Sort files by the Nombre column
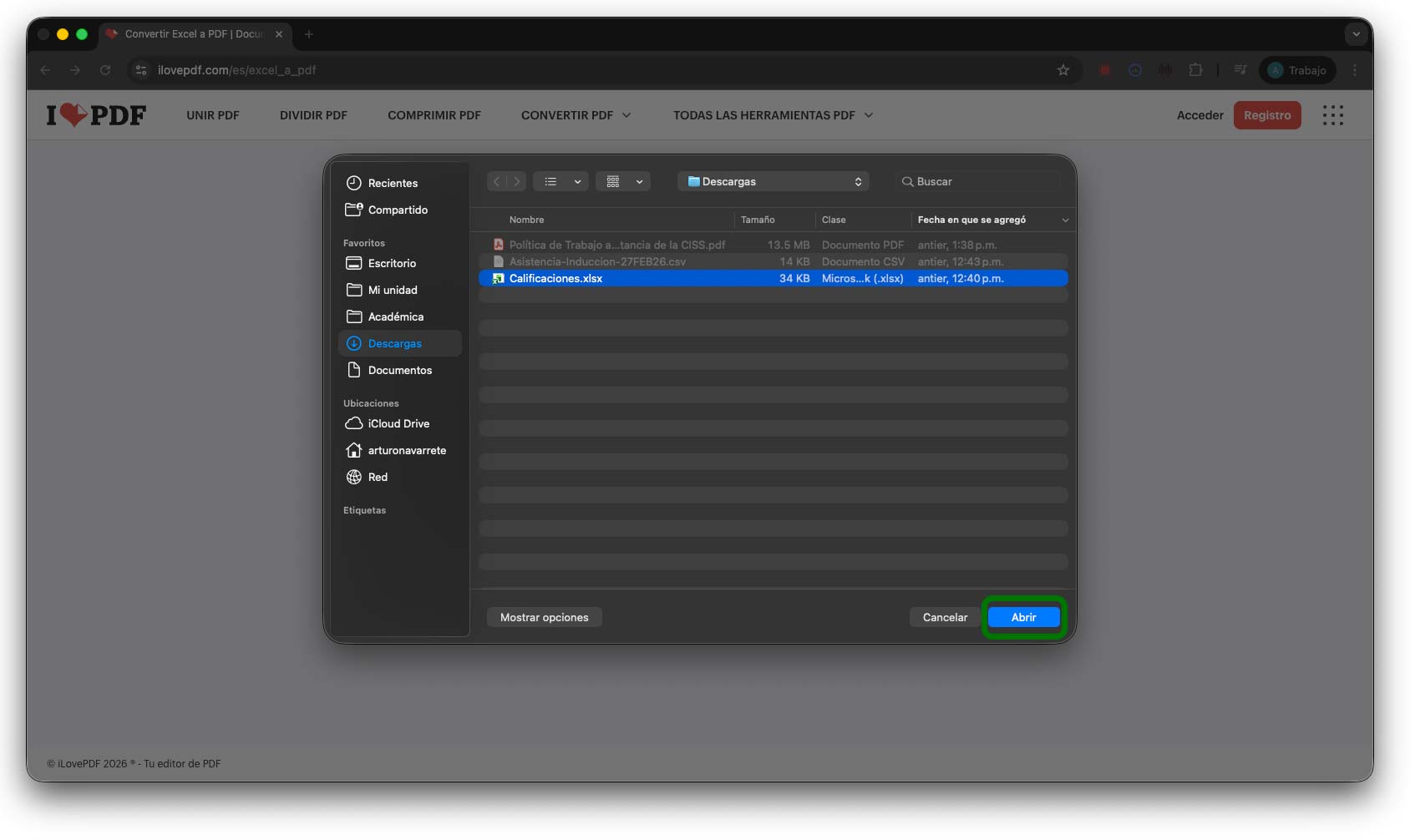 [526, 220]
